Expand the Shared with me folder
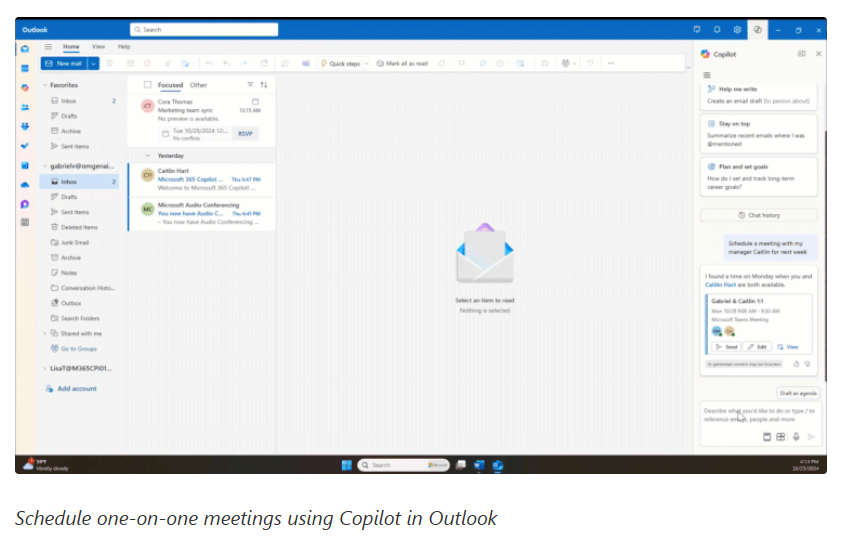 tap(45, 334)
